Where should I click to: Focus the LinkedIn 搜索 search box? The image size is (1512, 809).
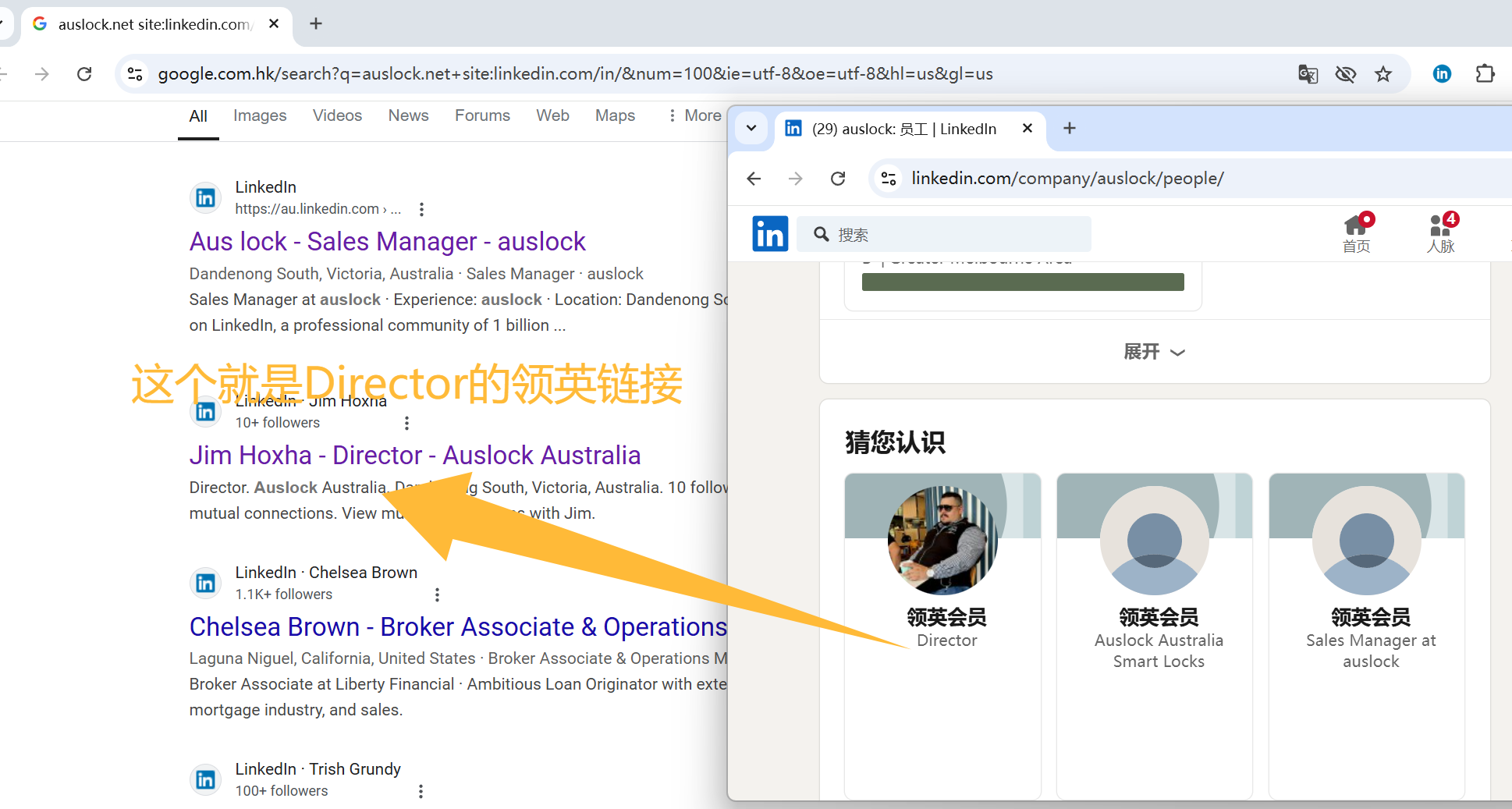point(944,234)
